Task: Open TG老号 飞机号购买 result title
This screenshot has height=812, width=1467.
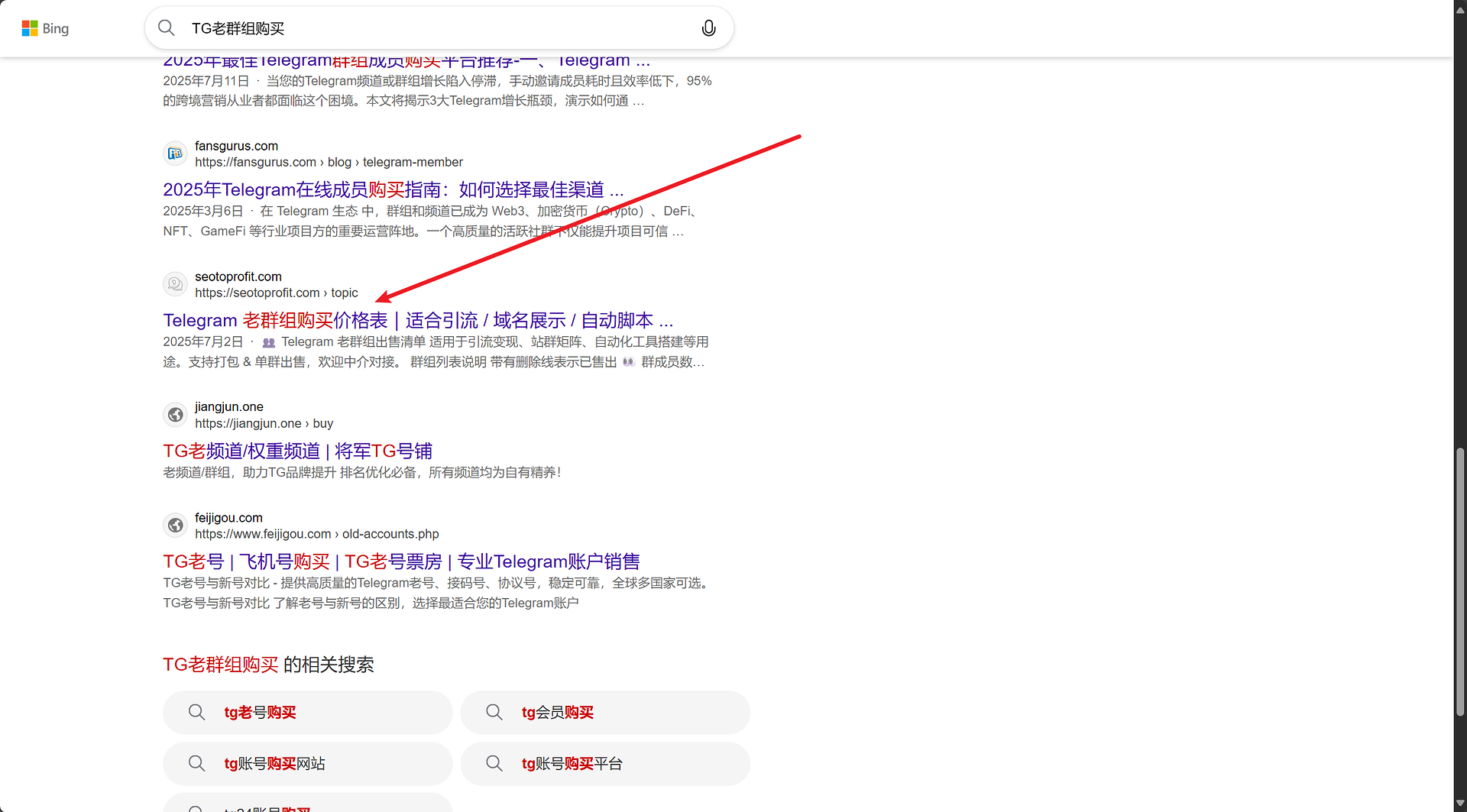Action: pos(401,561)
